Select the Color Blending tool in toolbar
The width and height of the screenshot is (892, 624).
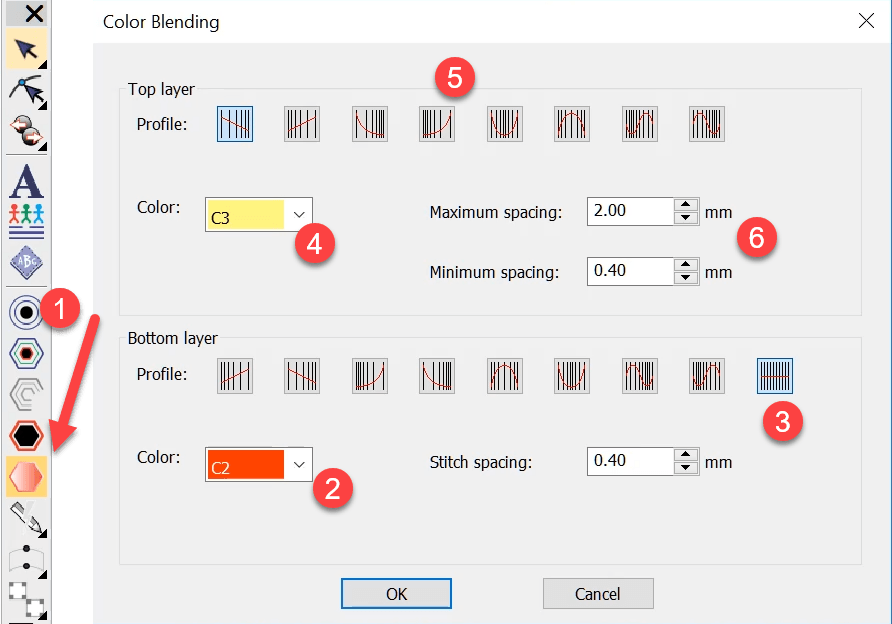point(26,478)
